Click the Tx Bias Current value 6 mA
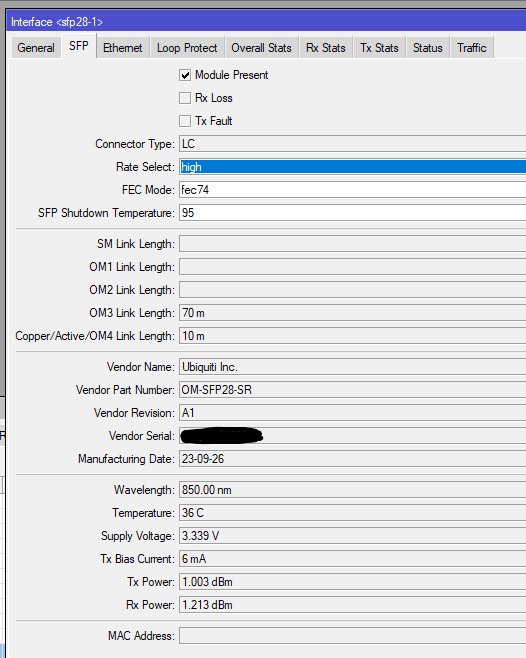 coord(353,559)
